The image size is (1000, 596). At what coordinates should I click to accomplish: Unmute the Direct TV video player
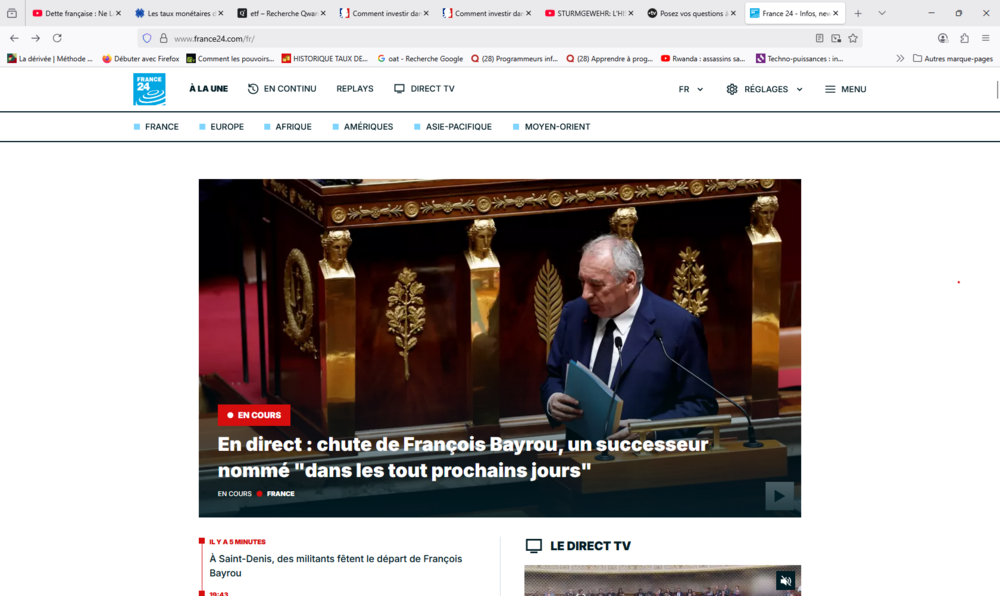[x=785, y=580]
